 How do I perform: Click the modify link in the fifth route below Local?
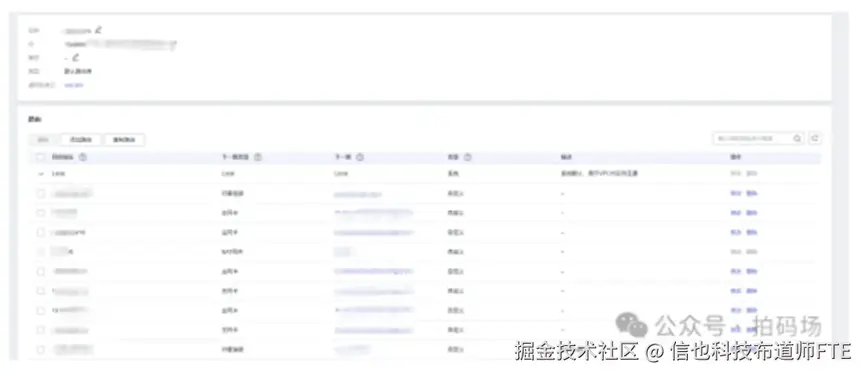(x=735, y=271)
